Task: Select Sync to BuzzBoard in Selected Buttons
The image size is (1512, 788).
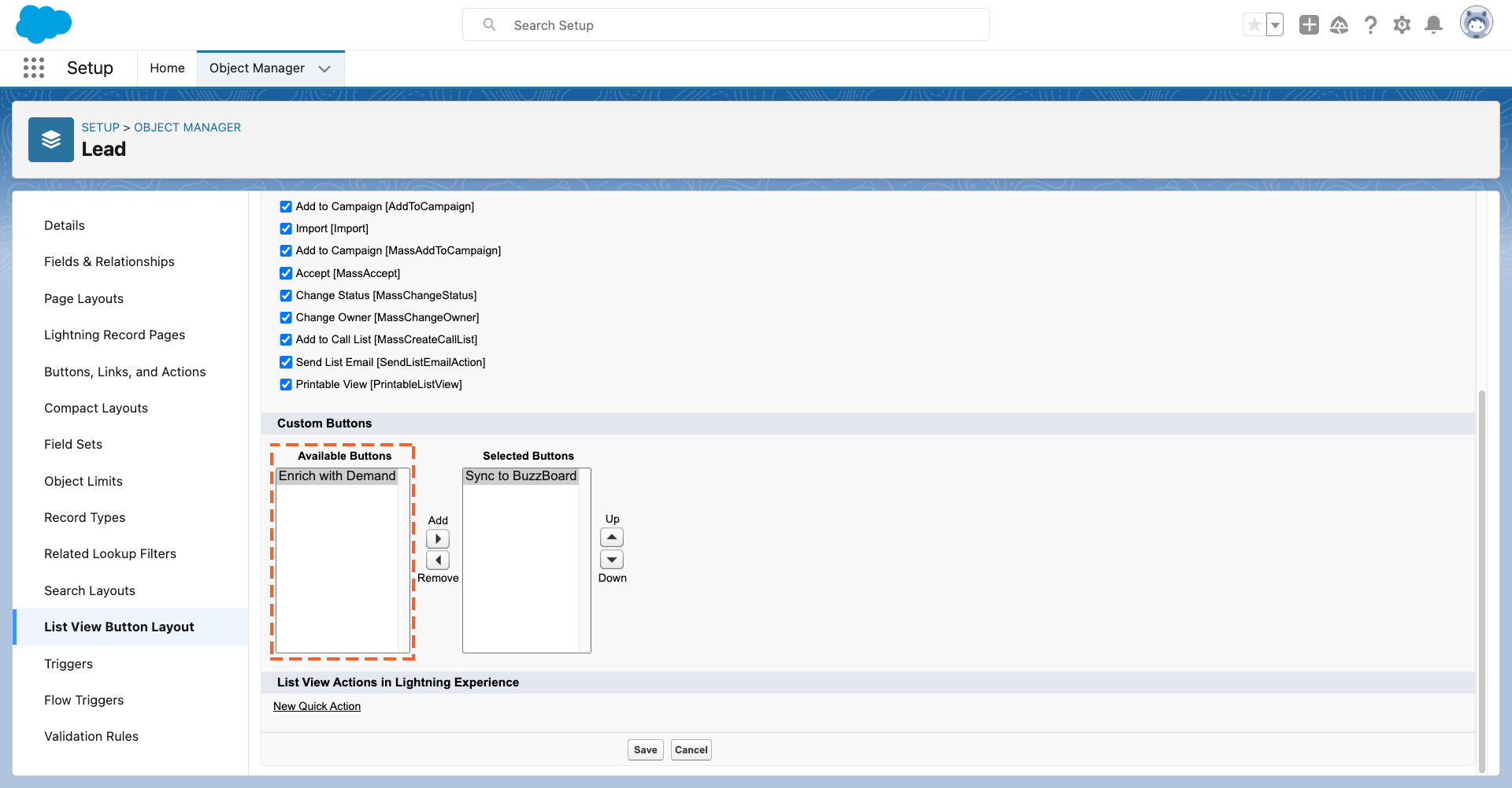Action: coord(521,476)
